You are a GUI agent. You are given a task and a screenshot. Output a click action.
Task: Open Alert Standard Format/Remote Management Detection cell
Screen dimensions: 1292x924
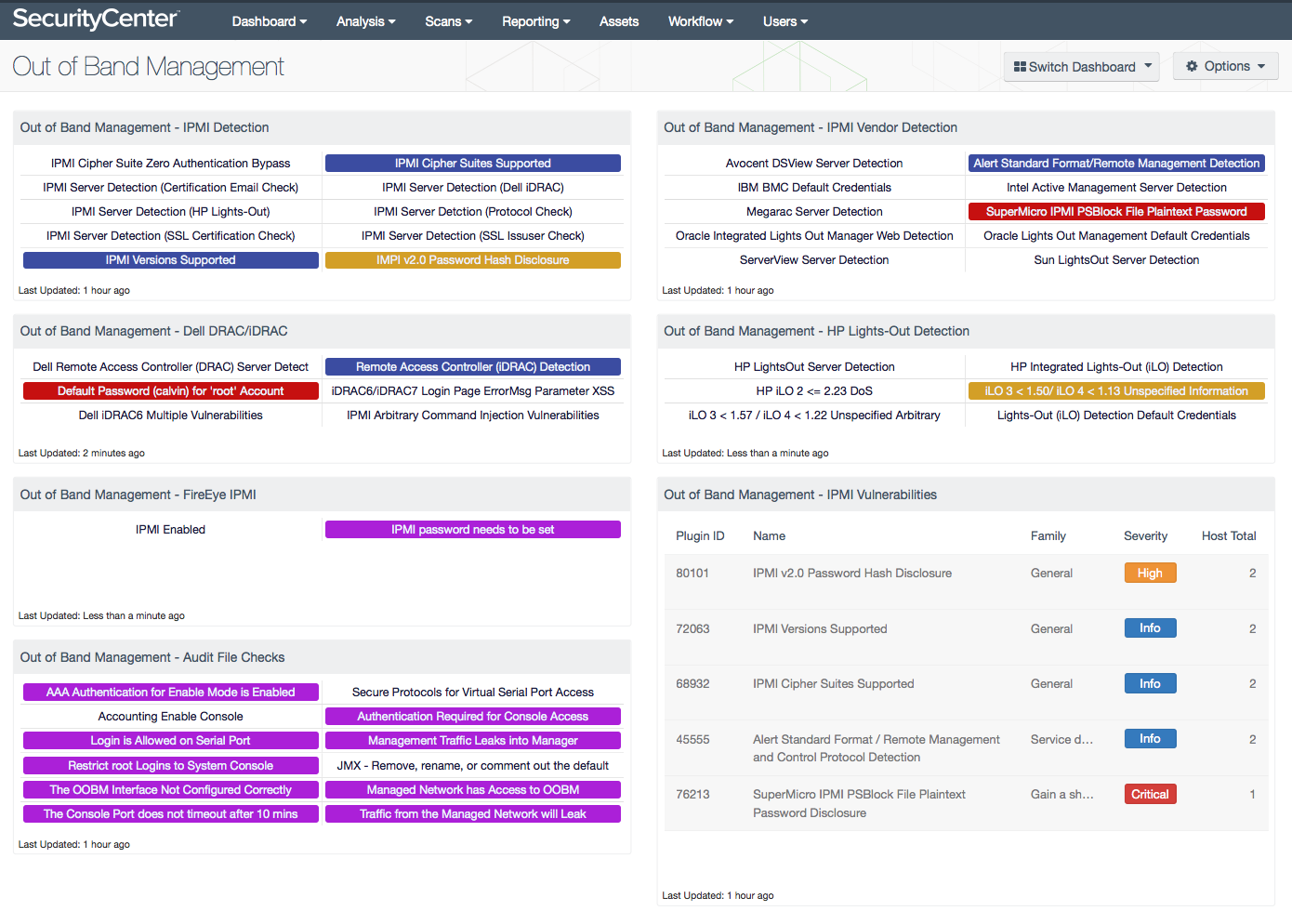click(1116, 164)
